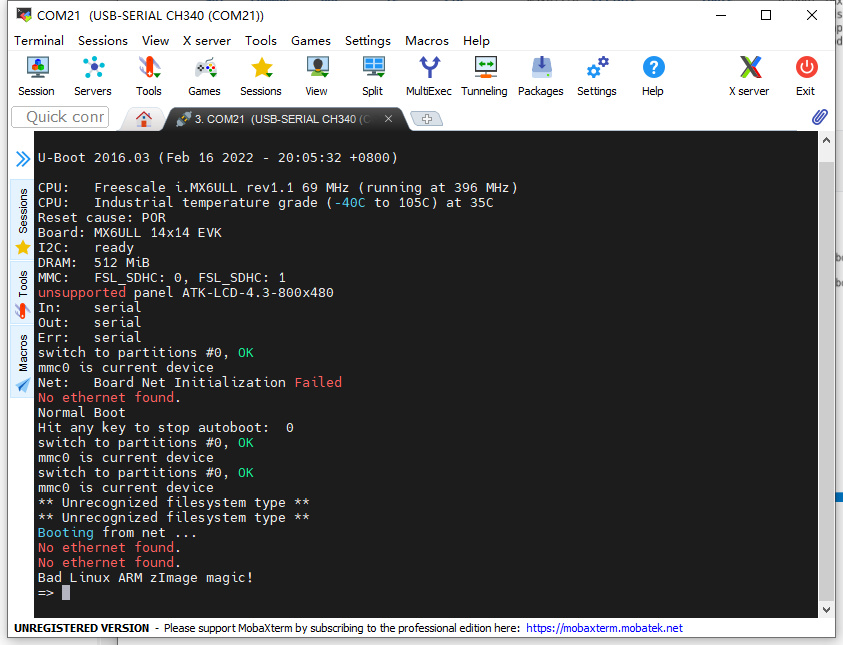The image size is (843, 645).
Task: Open the Games menu in menu bar
Action: [x=311, y=41]
